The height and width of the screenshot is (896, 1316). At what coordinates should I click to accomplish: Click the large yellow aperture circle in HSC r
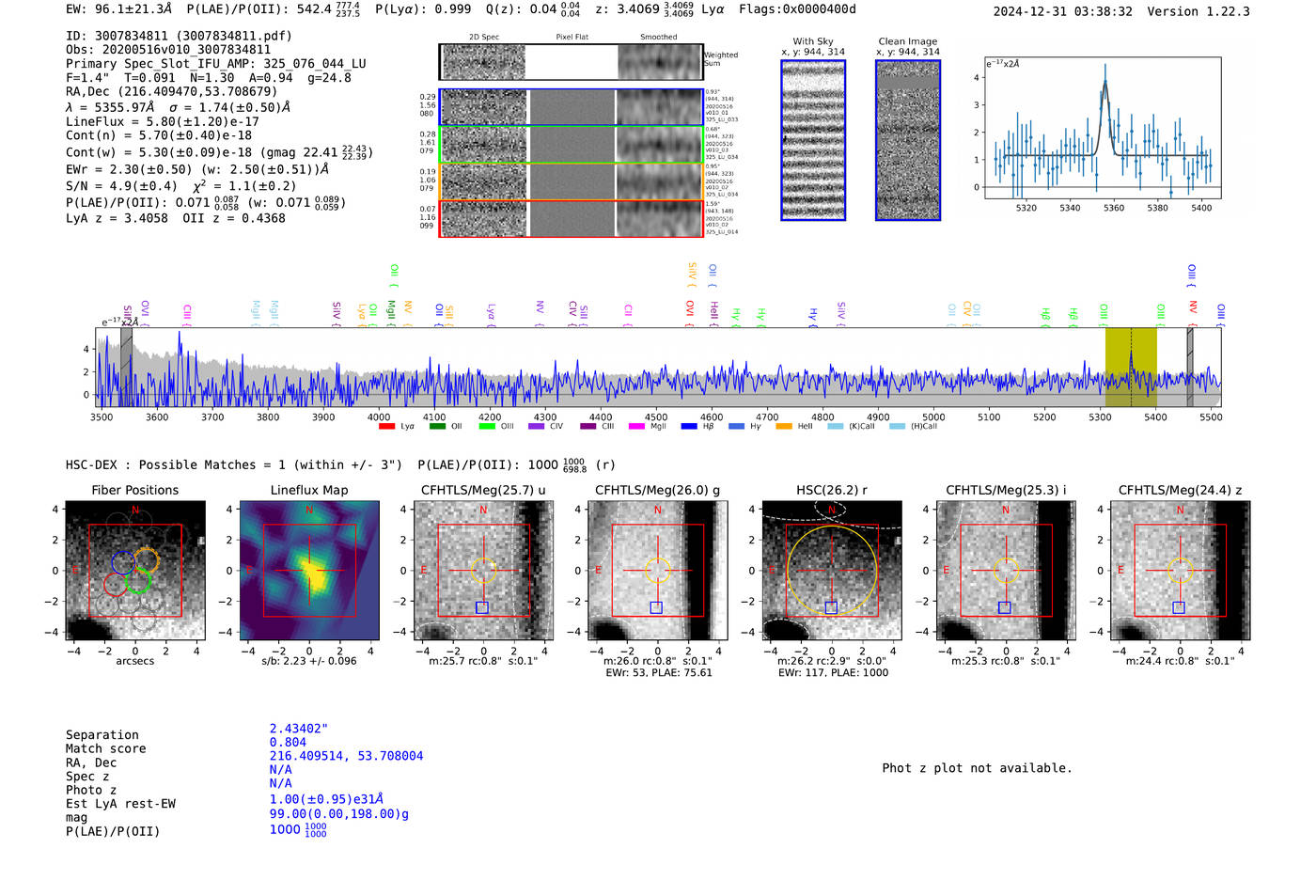point(832,571)
